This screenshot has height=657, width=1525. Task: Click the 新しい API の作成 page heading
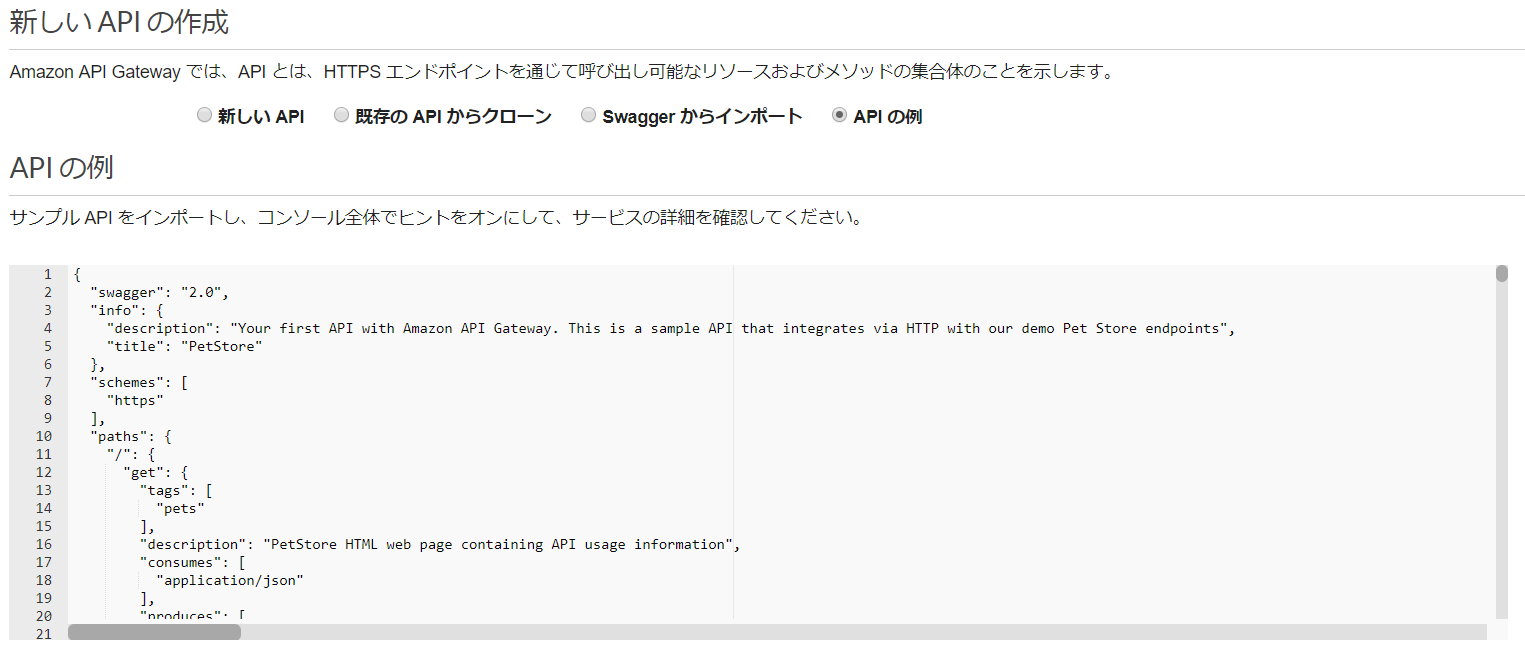[x=120, y=22]
